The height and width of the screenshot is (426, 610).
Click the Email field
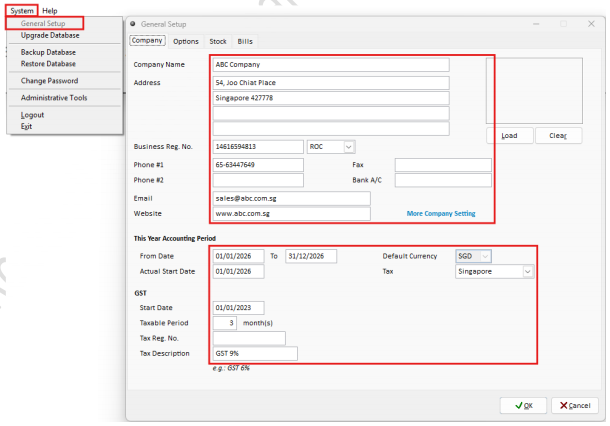point(291,198)
